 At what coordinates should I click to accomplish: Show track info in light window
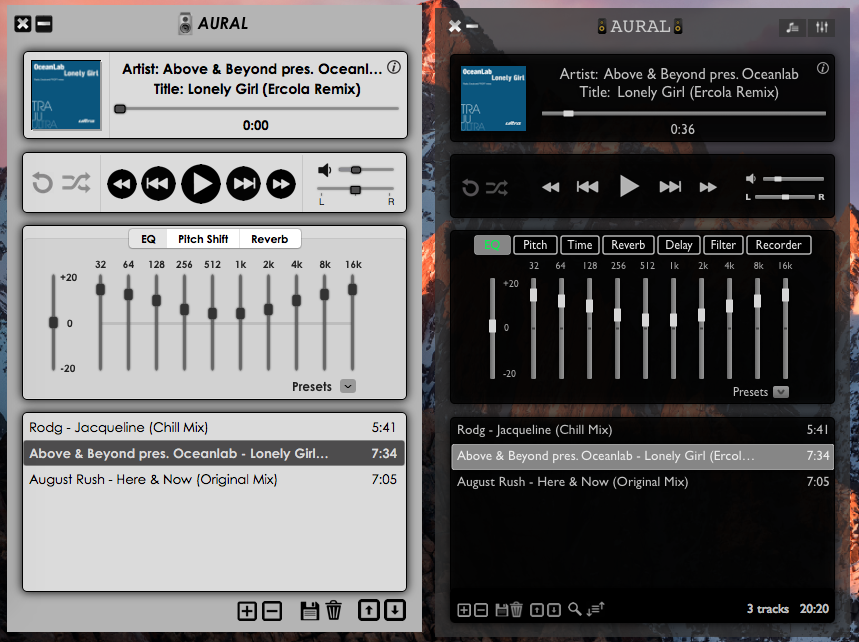coord(394,67)
